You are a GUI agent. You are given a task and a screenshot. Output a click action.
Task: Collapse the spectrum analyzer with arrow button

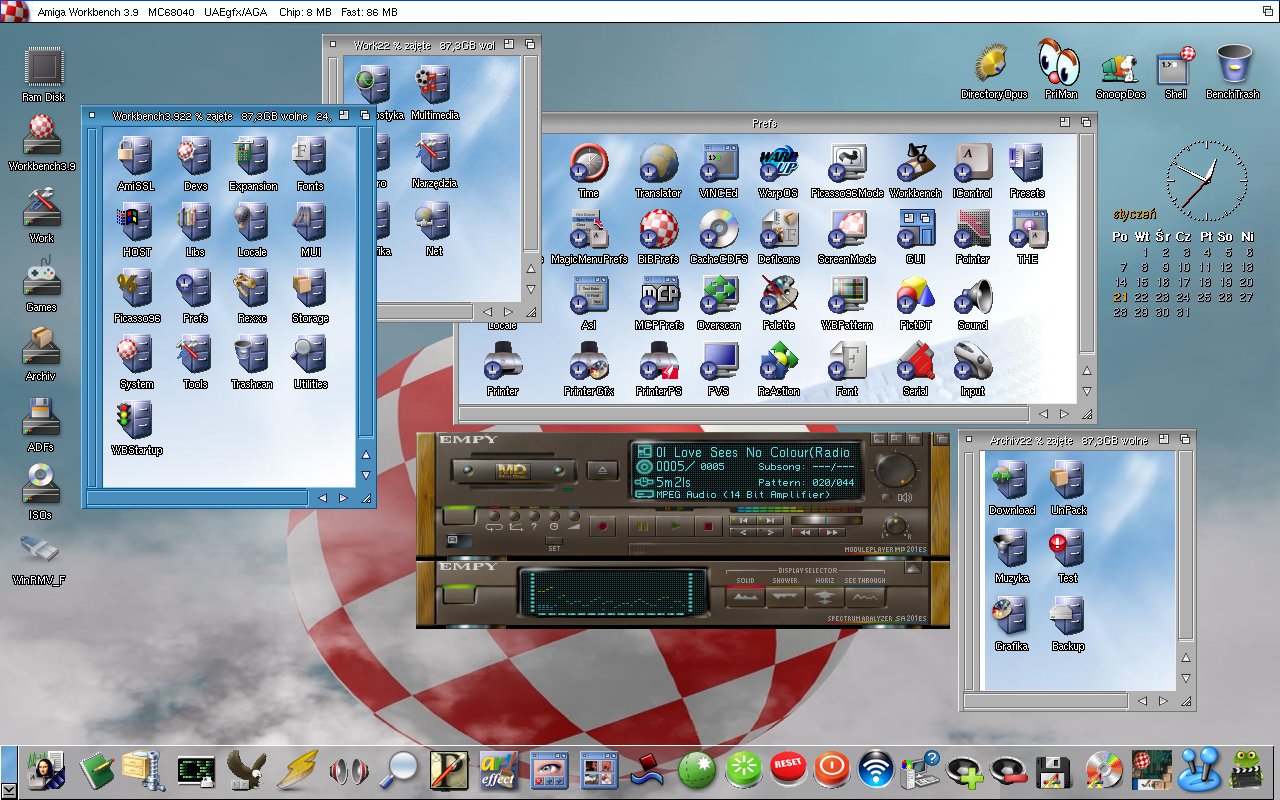913,567
